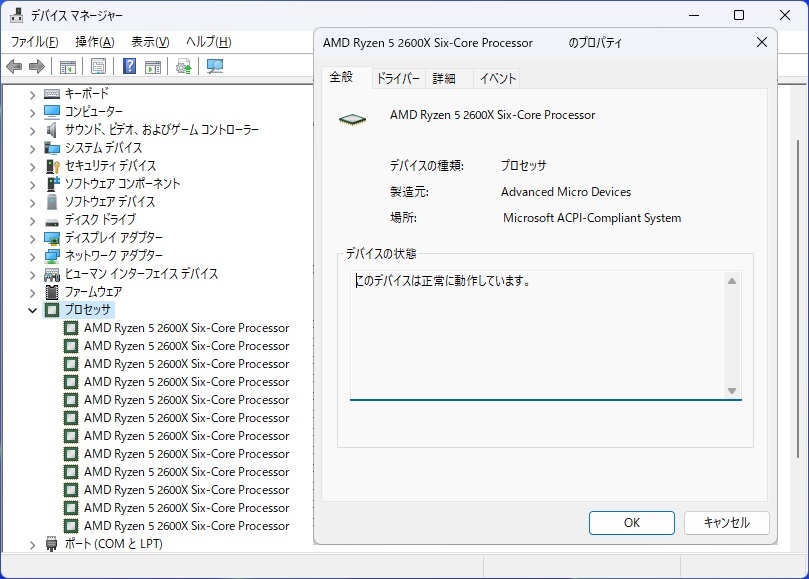Click the Forward arrow toolbar icon

tap(37, 66)
